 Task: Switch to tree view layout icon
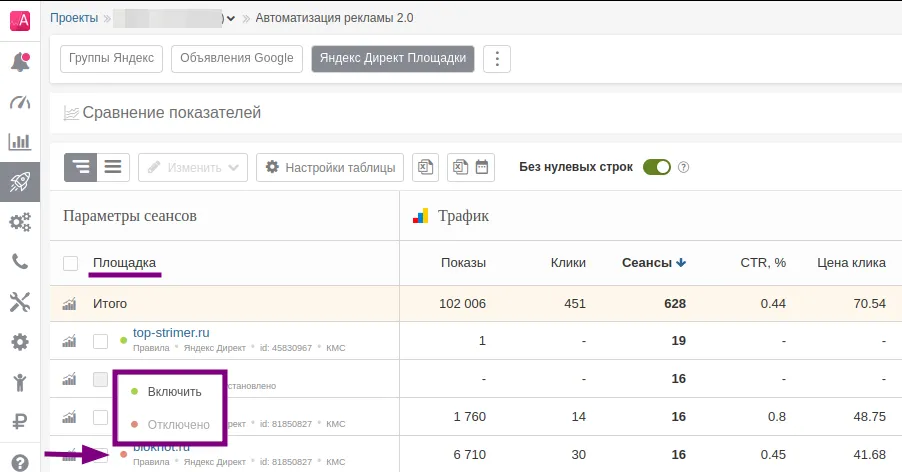point(81,167)
